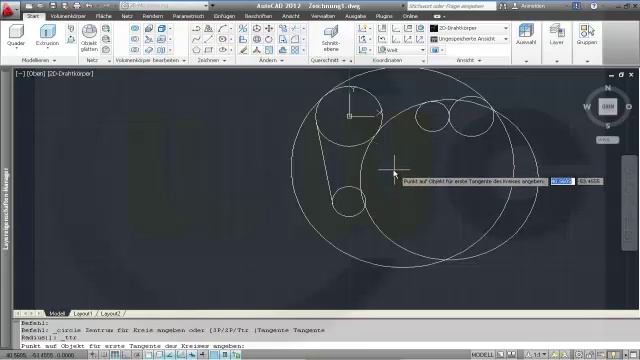Select the Array tool in Ändern panel
Image resolution: width=640 pixels, height=360 pixels.
click(295, 50)
